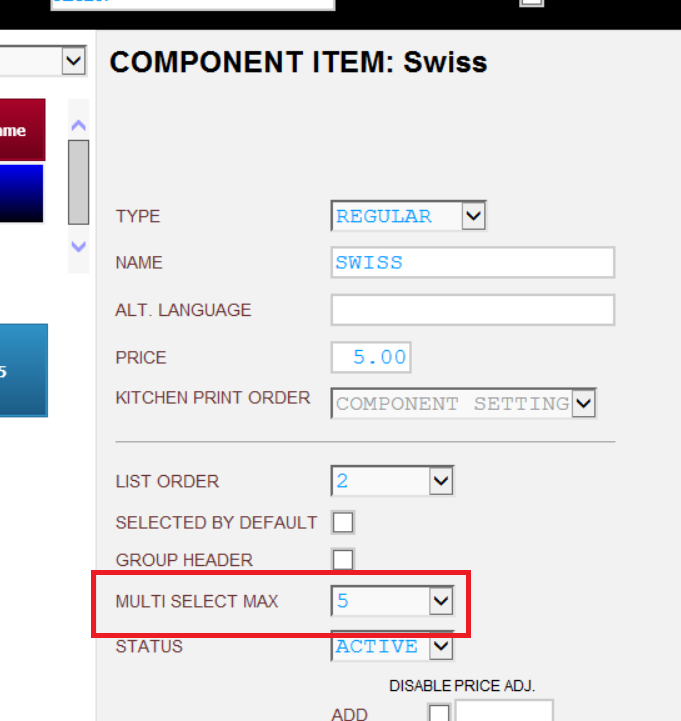
Task: Open the dropdown at top of left panel
Action: tap(43, 61)
